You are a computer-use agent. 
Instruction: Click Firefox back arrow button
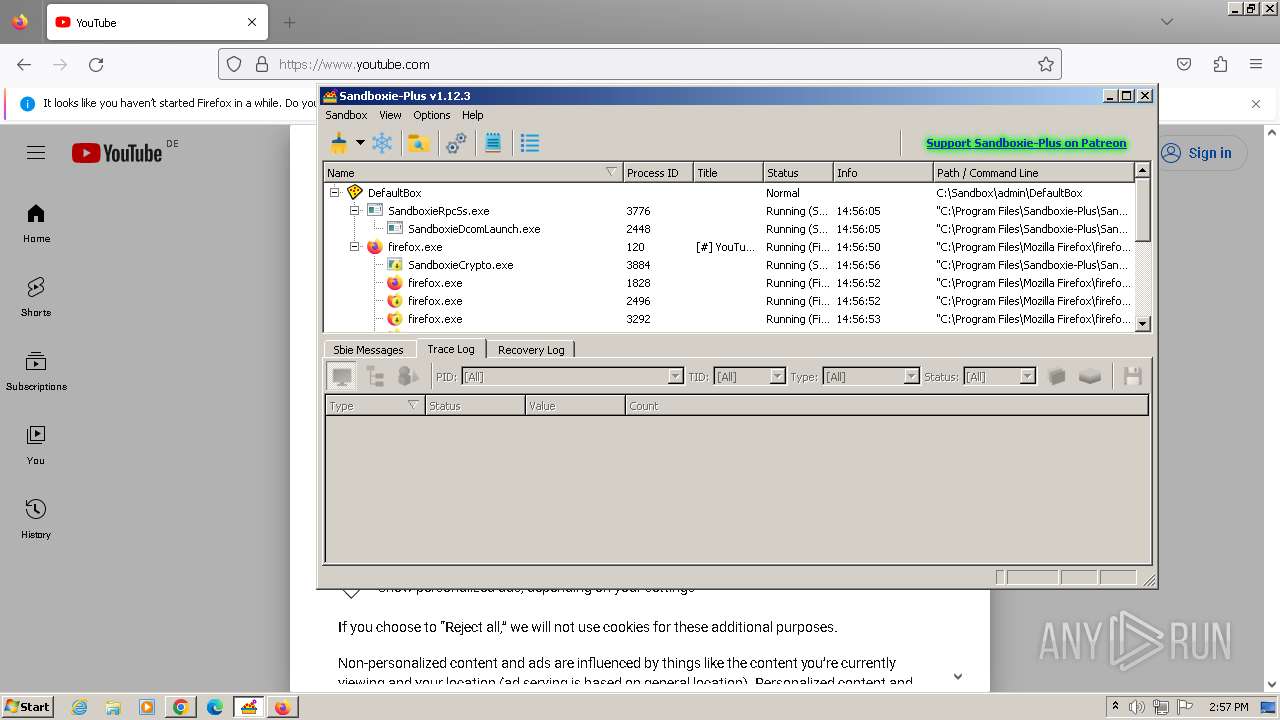click(x=24, y=64)
